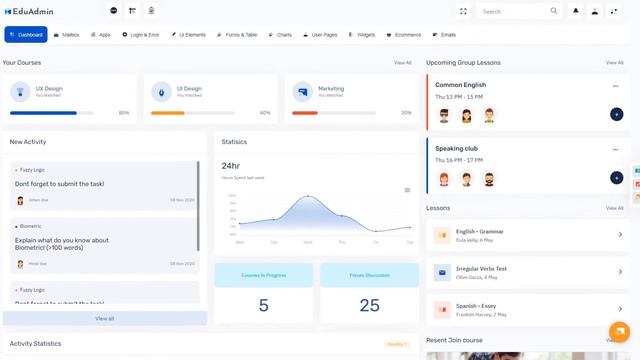Click the UI Design course mouse icon

click(161, 92)
